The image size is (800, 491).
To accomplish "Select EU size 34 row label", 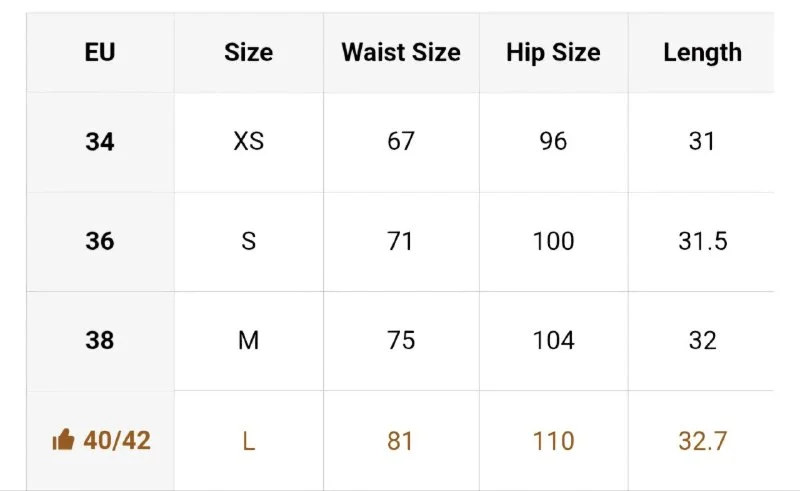I will 100,142.
